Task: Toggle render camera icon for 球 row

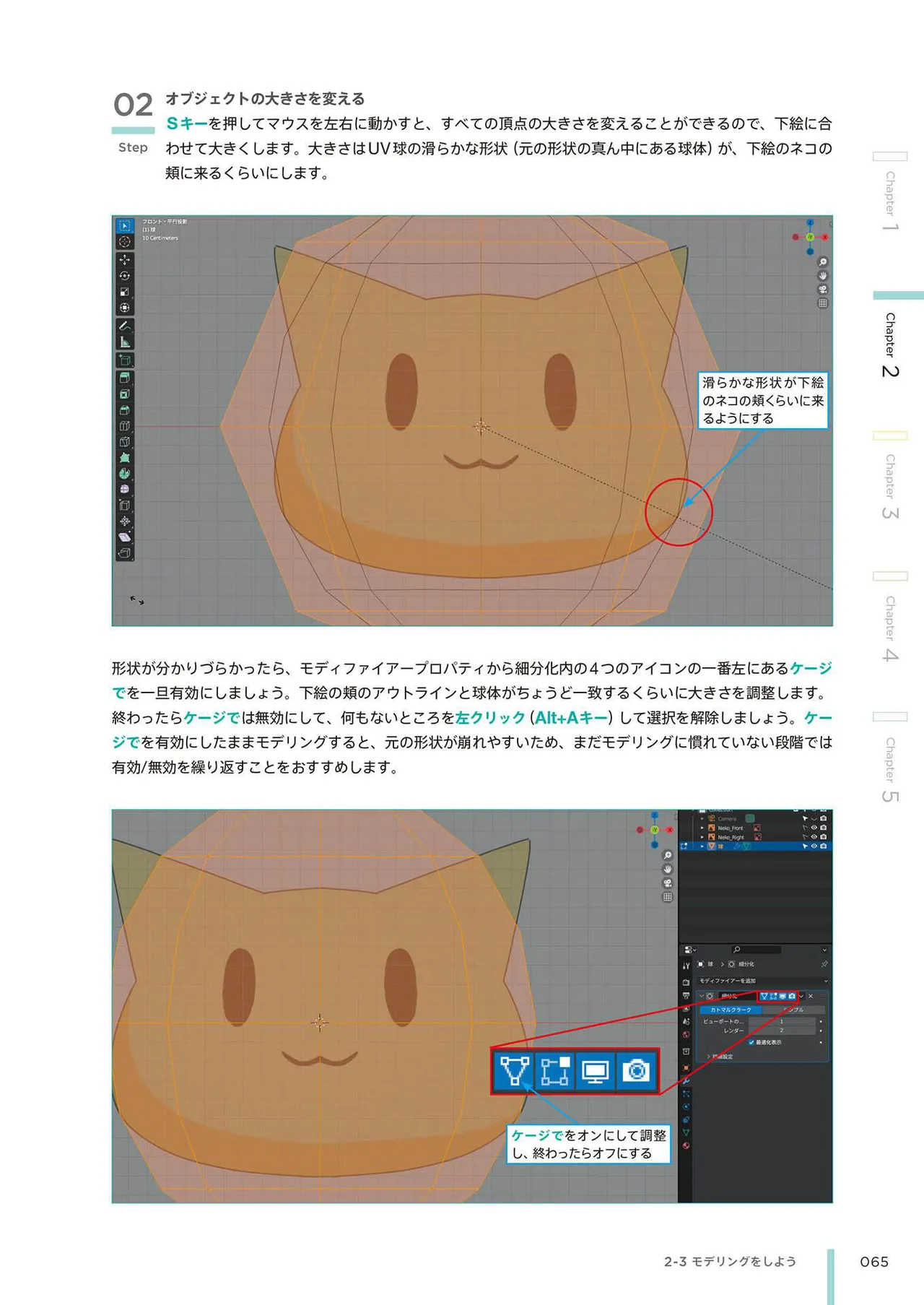Action: pyautogui.click(x=824, y=846)
